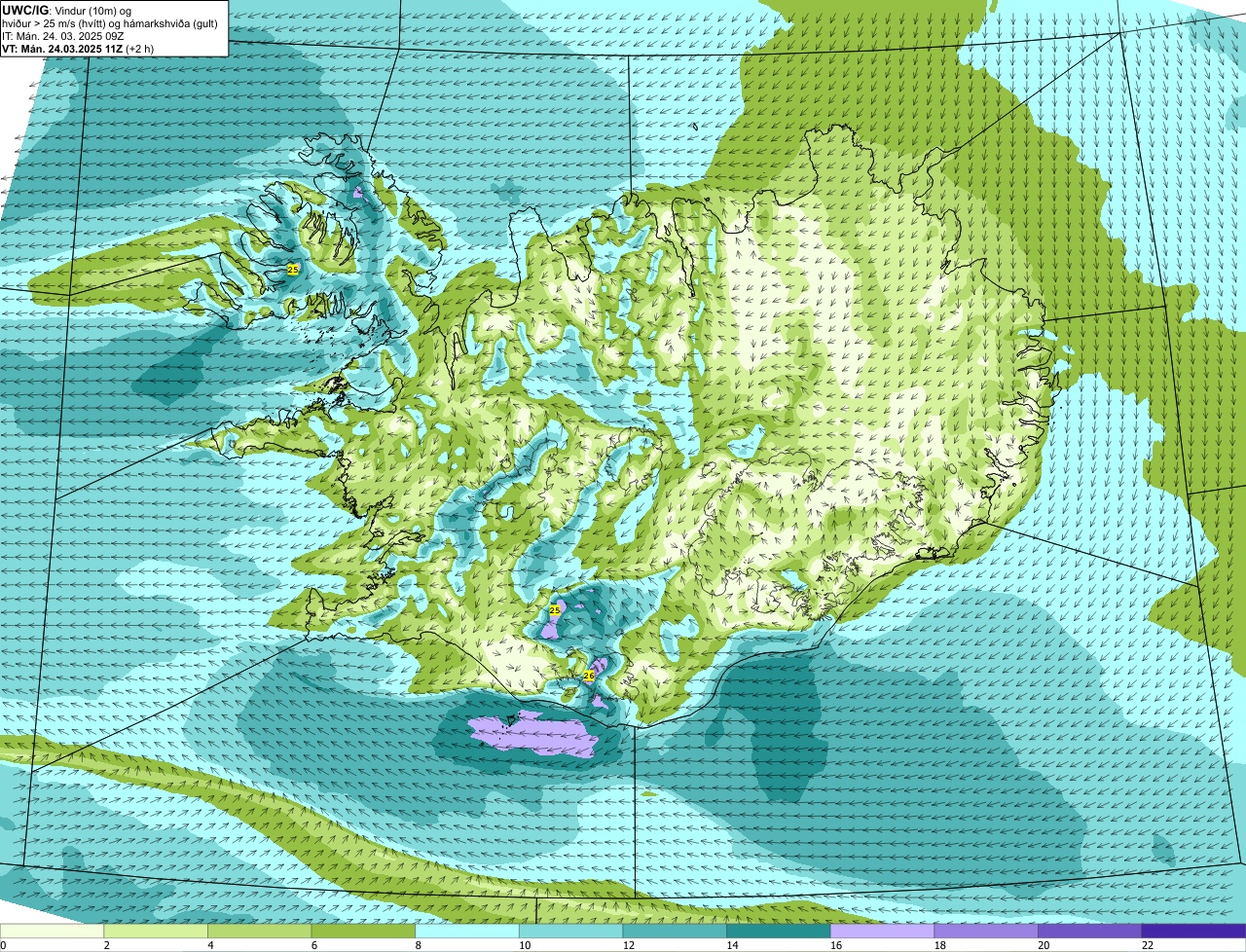Select the dark indigo legend swatch above 22 m/s

(x=1194, y=931)
